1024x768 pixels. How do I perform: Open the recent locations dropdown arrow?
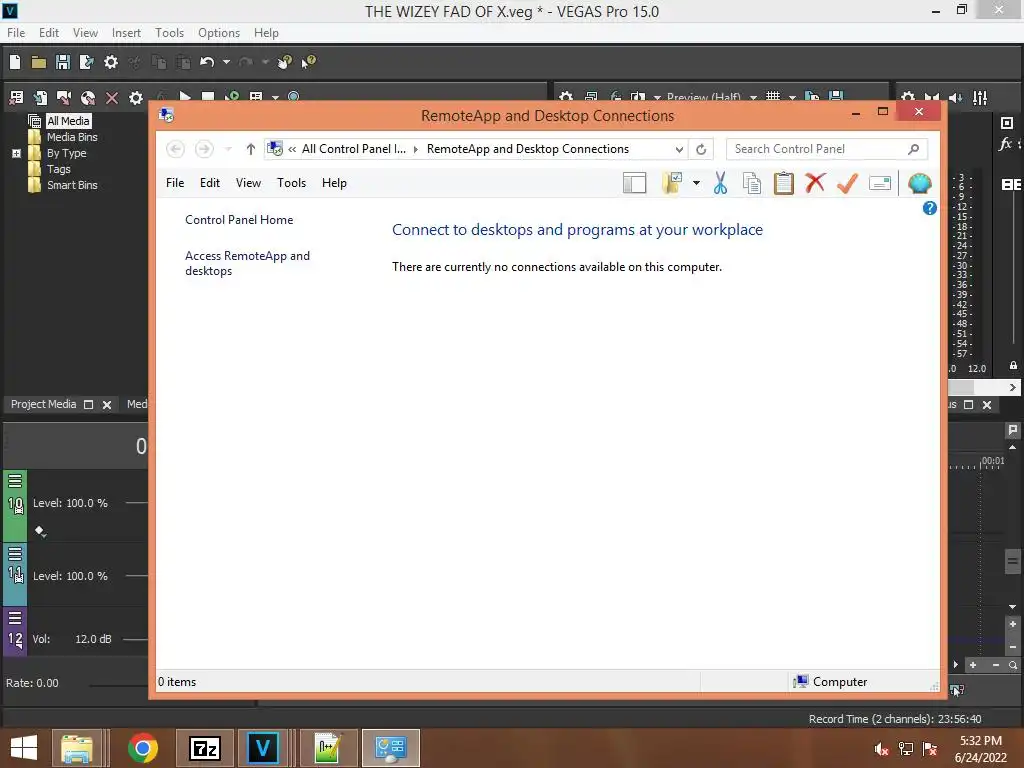coord(228,150)
